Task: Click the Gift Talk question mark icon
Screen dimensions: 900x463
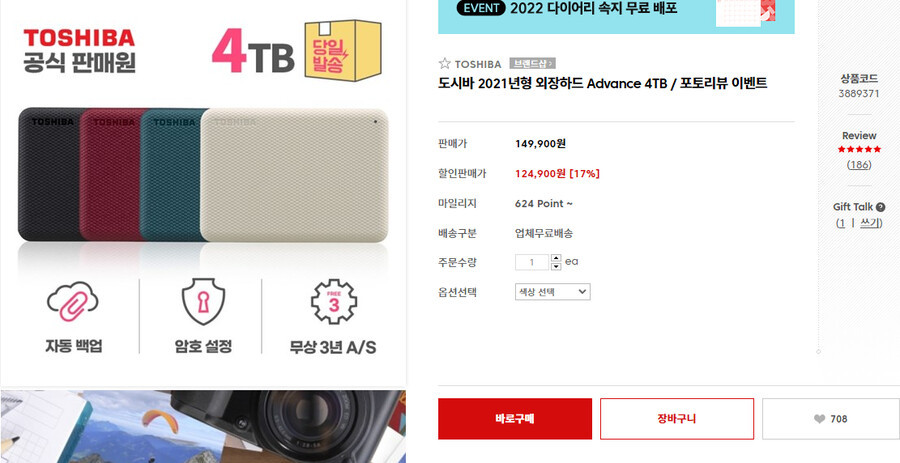Action: click(x=880, y=207)
